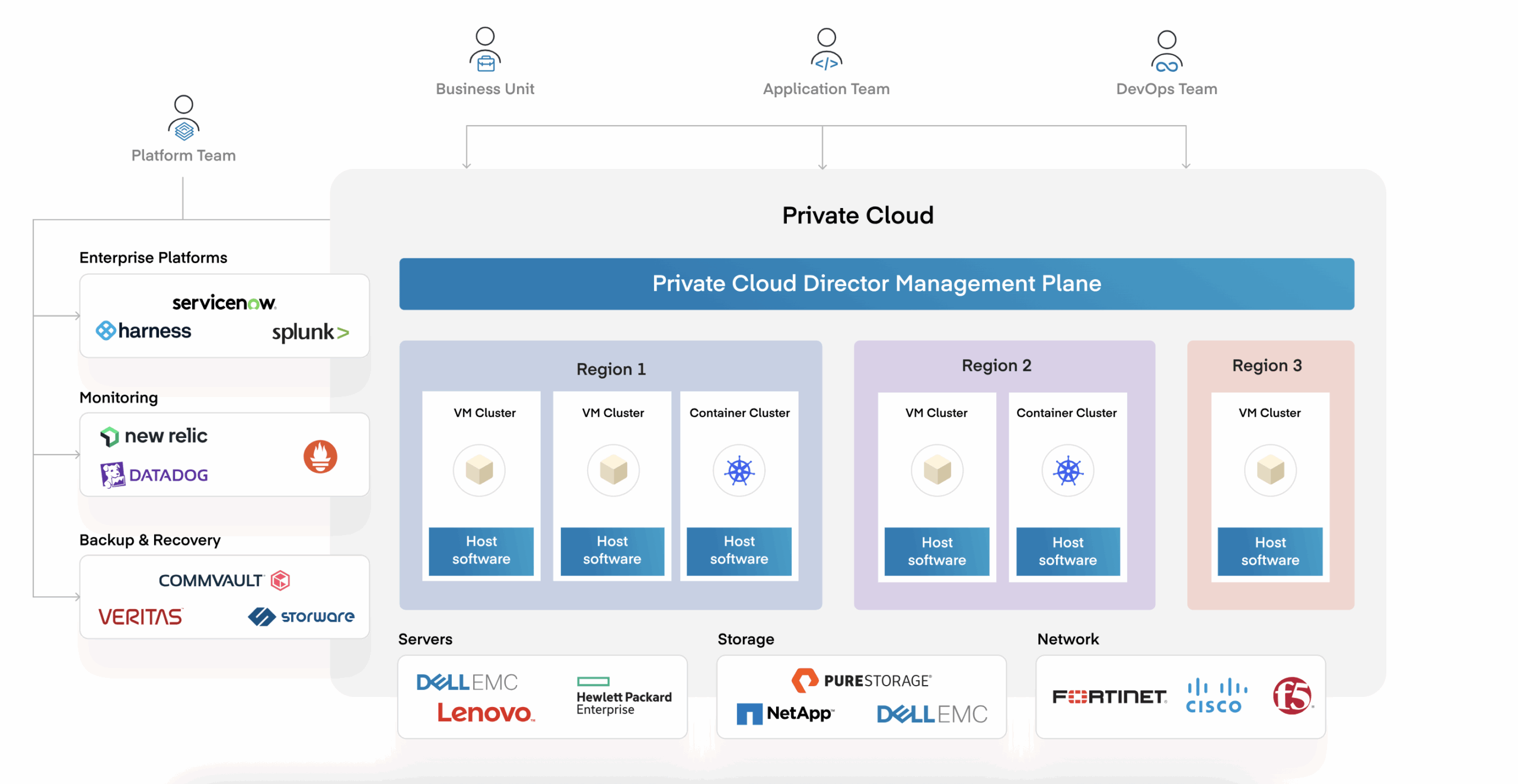Click the ServiceNow logo

224,303
